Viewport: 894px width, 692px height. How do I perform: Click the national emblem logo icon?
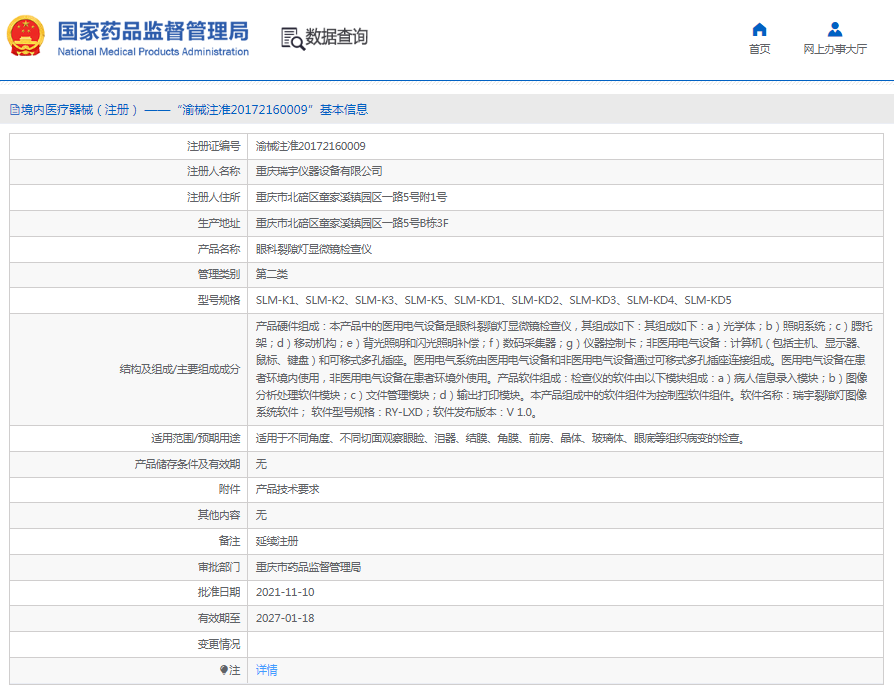26,36
